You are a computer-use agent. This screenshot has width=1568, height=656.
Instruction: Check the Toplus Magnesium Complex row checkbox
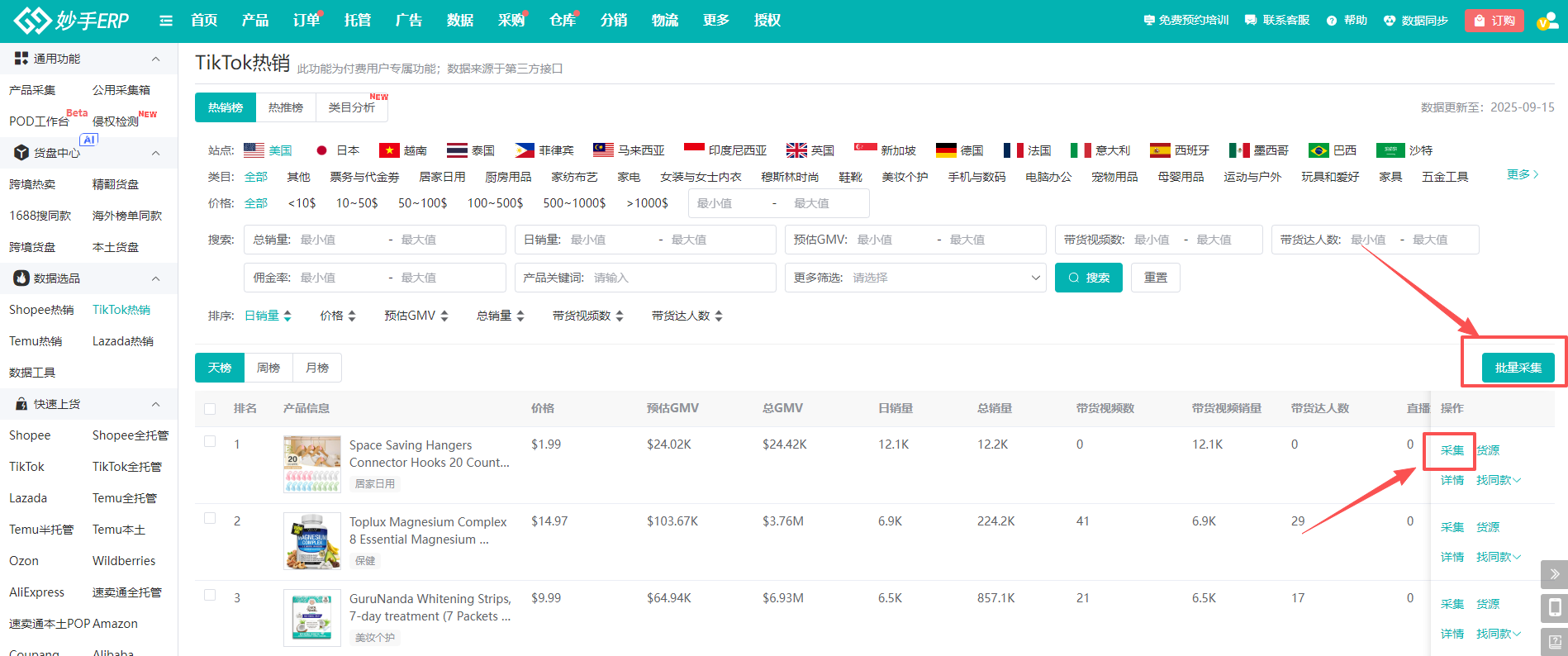pyautogui.click(x=210, y=519)
